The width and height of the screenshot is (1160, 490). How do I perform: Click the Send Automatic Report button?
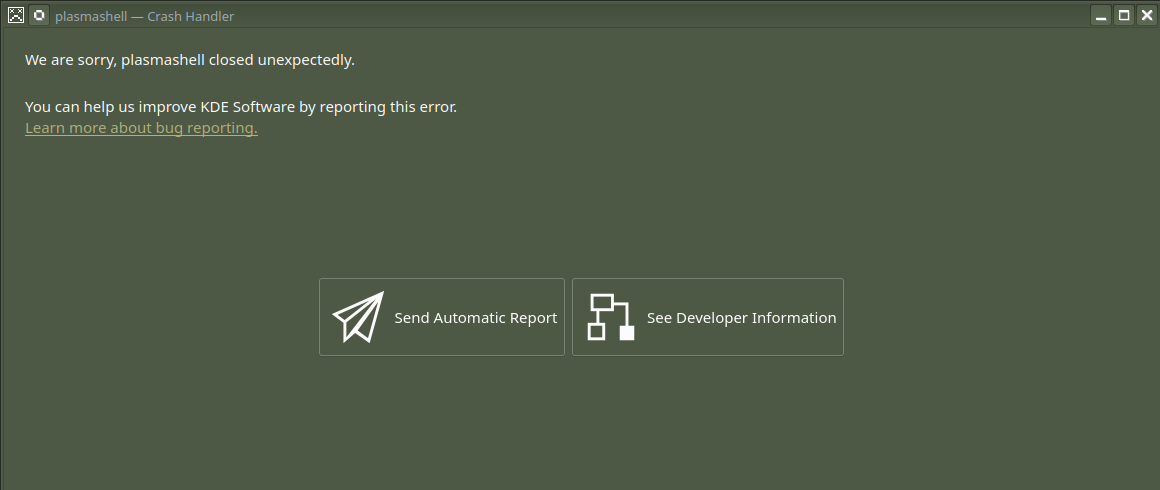[442, 317]
